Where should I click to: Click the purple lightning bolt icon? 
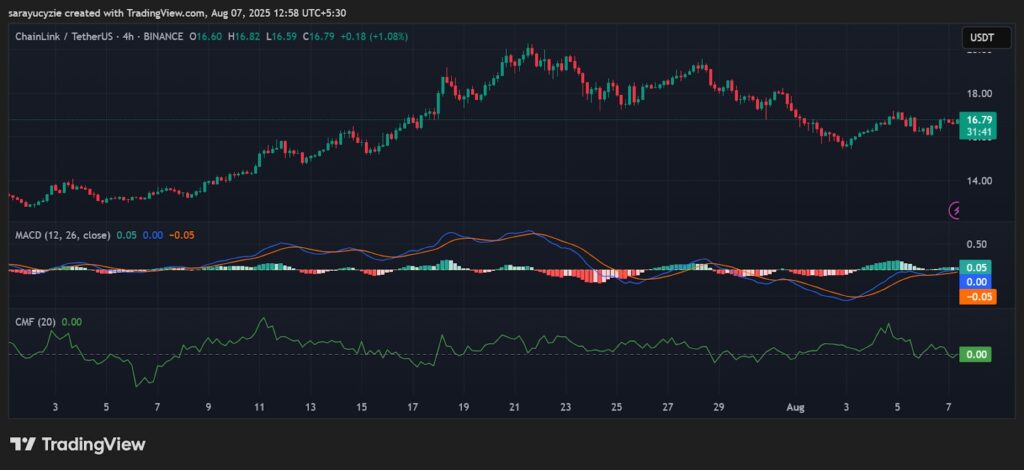point(956,210)
